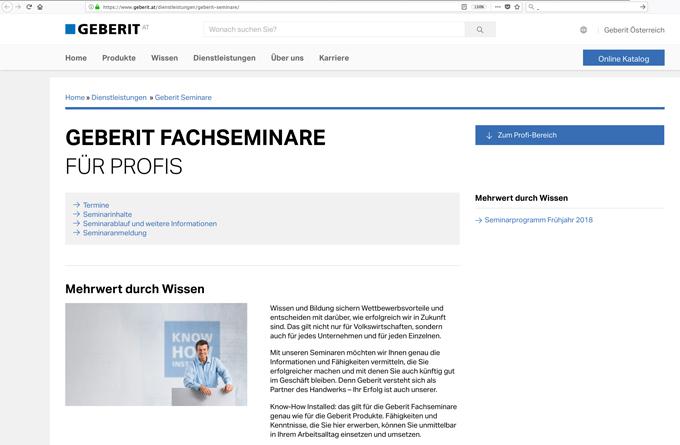Click the Online Katalog button
The width and height of the screenshot is (680, 445).
pyautogui.click(x=624, y=58)
